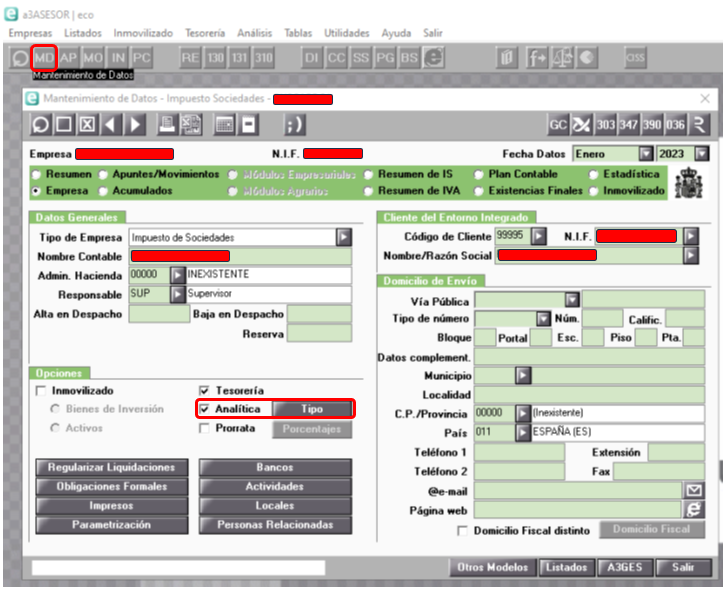725x589 pixels.
Task: Click the email envelope icon
Action: pos(694,491)
